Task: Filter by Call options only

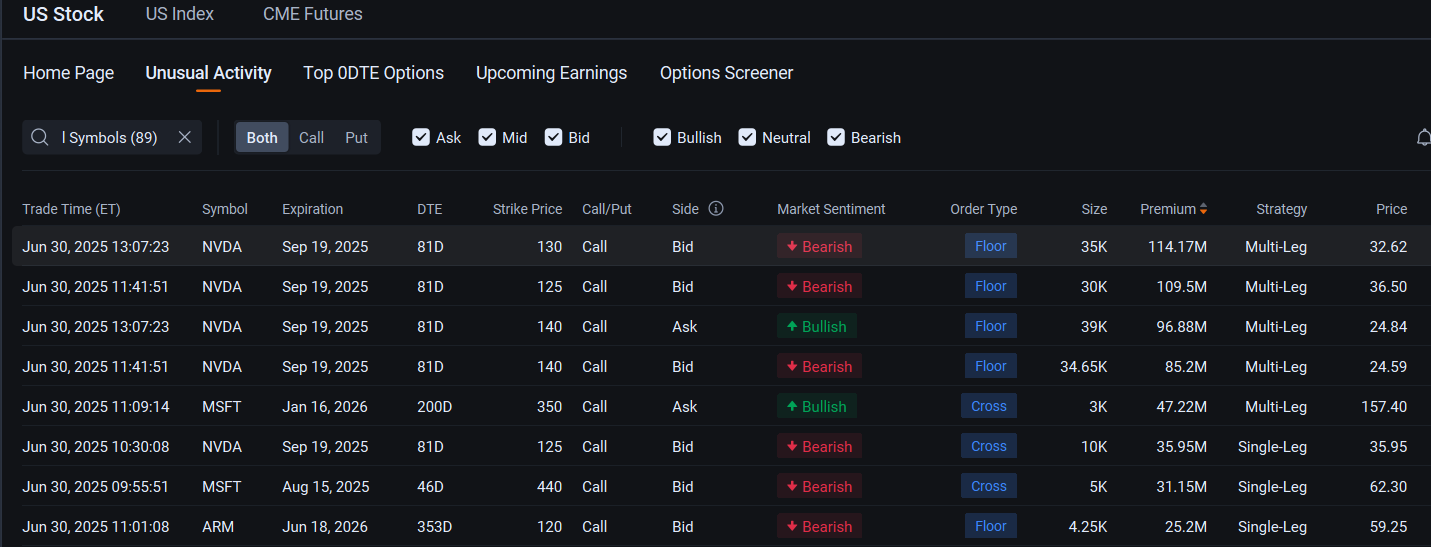Action: (x=312, y=137)
